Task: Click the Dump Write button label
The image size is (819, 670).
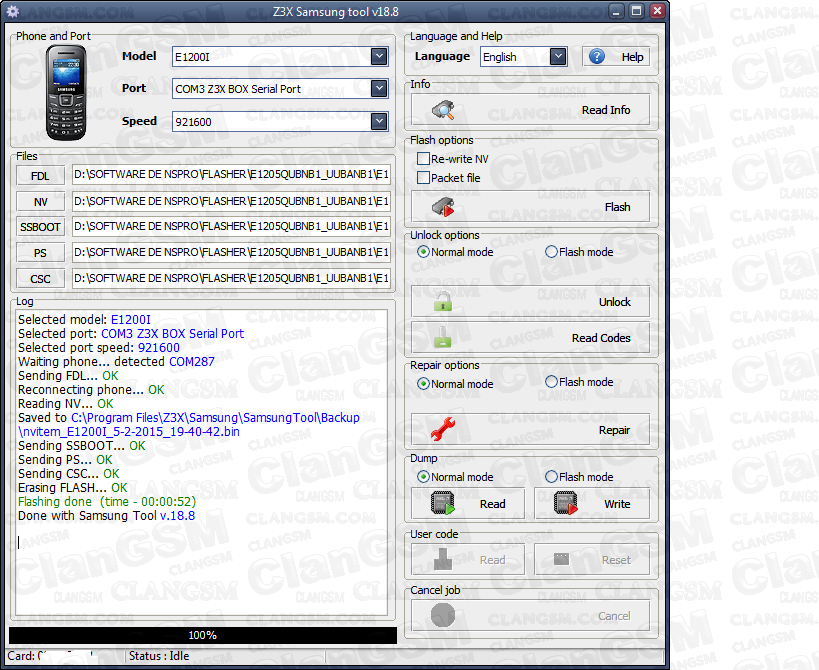Action: 617,504
